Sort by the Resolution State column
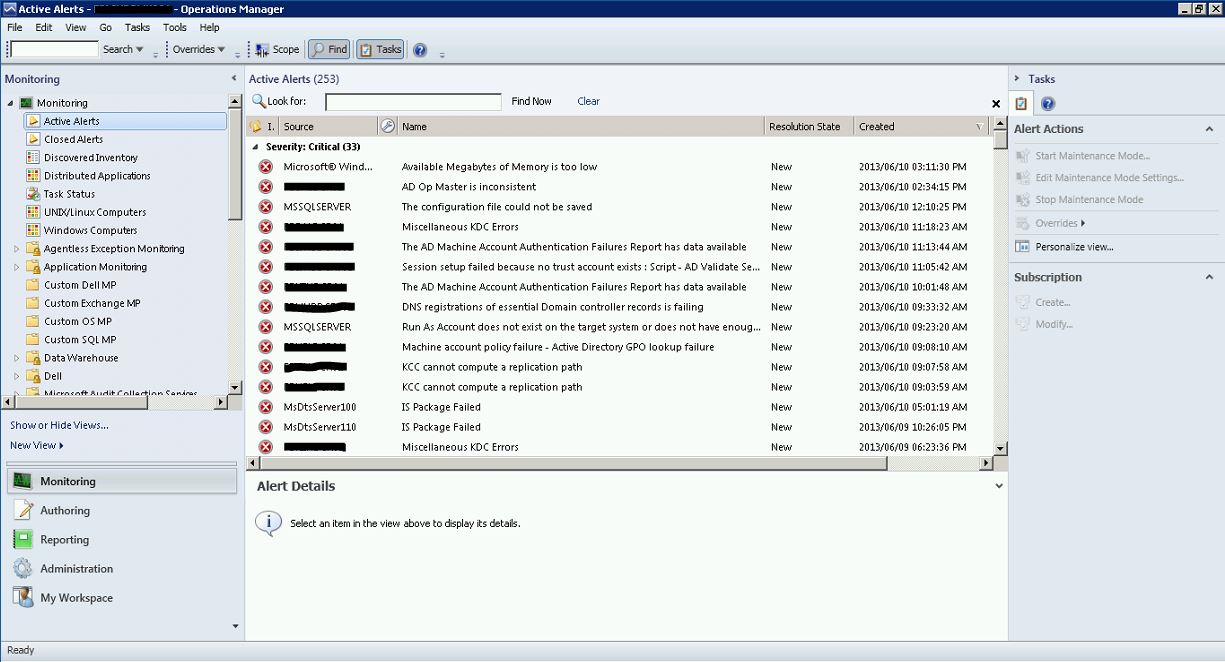The height and width of the screenshot is (662, 1225). (808, 126)
